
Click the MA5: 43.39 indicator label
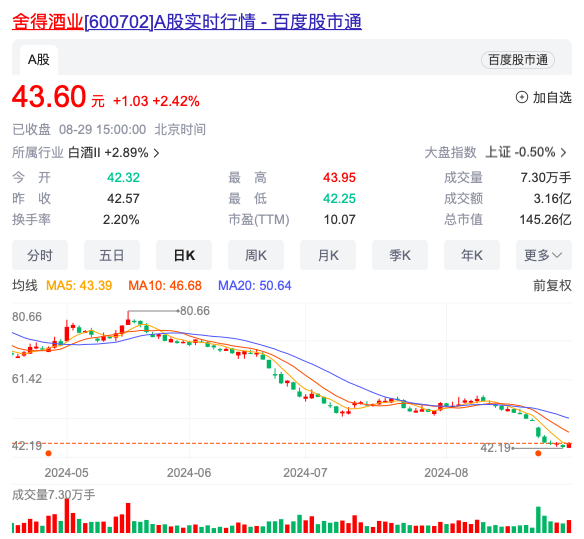79,285
